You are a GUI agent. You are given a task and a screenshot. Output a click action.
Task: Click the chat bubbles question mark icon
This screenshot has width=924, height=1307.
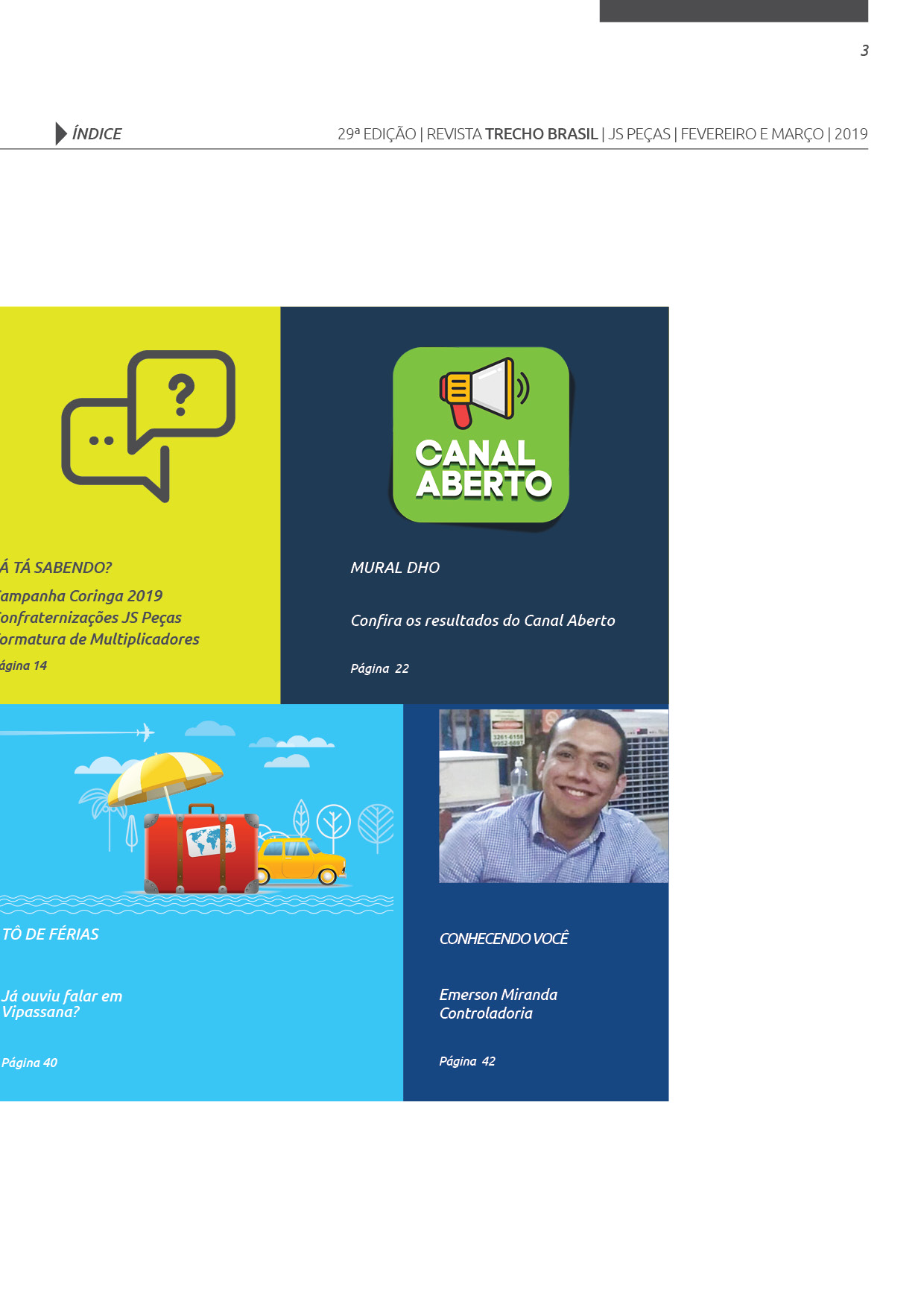pos(149,425)
